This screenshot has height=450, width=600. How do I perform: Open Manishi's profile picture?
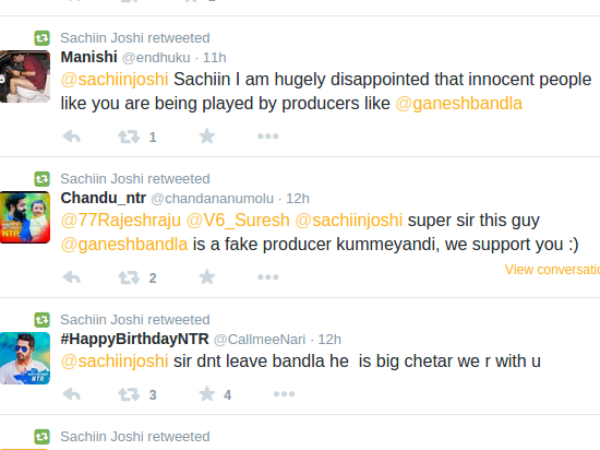pyautogui.click(x=25, y=76)
